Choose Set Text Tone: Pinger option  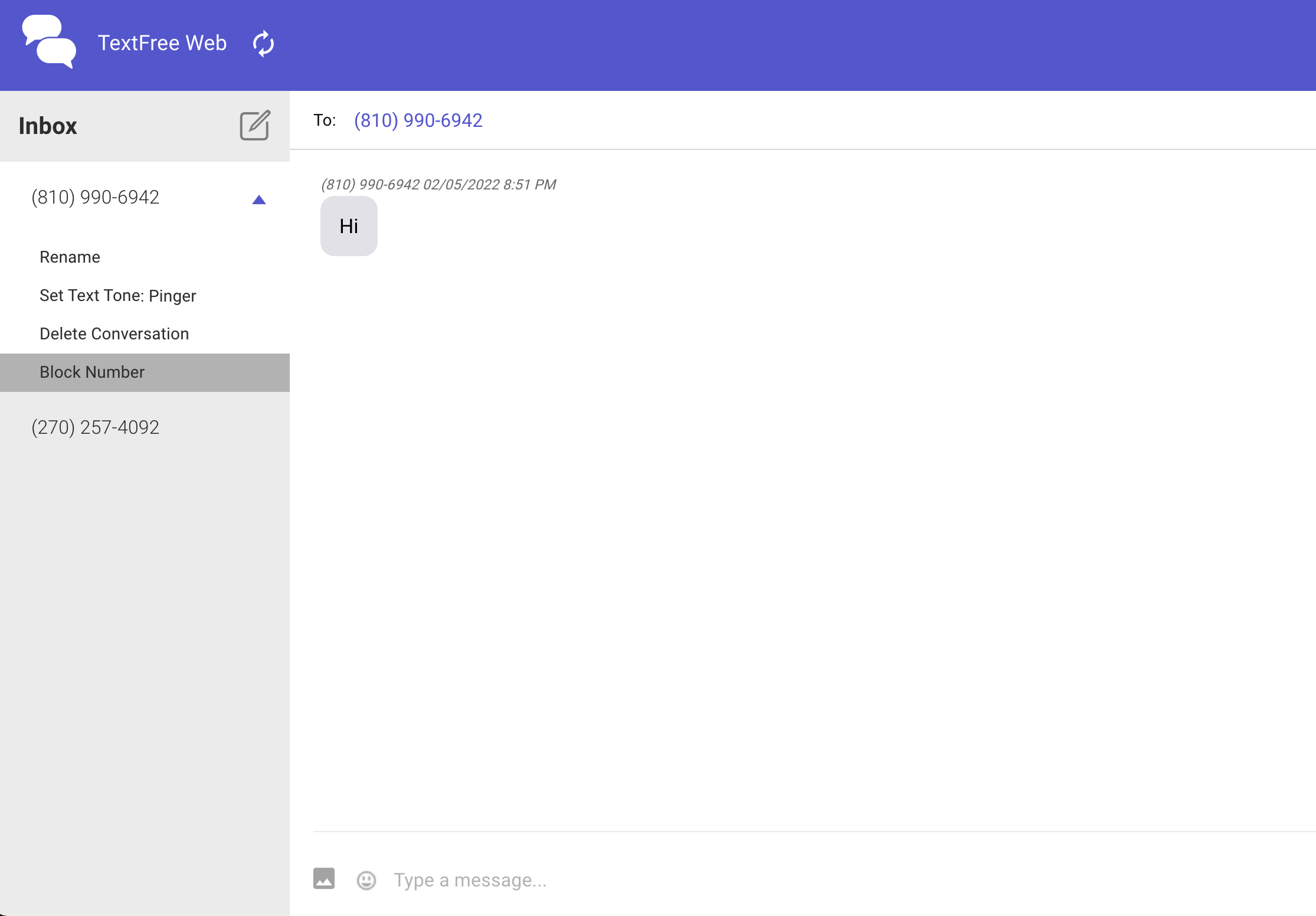click(117, 296)
